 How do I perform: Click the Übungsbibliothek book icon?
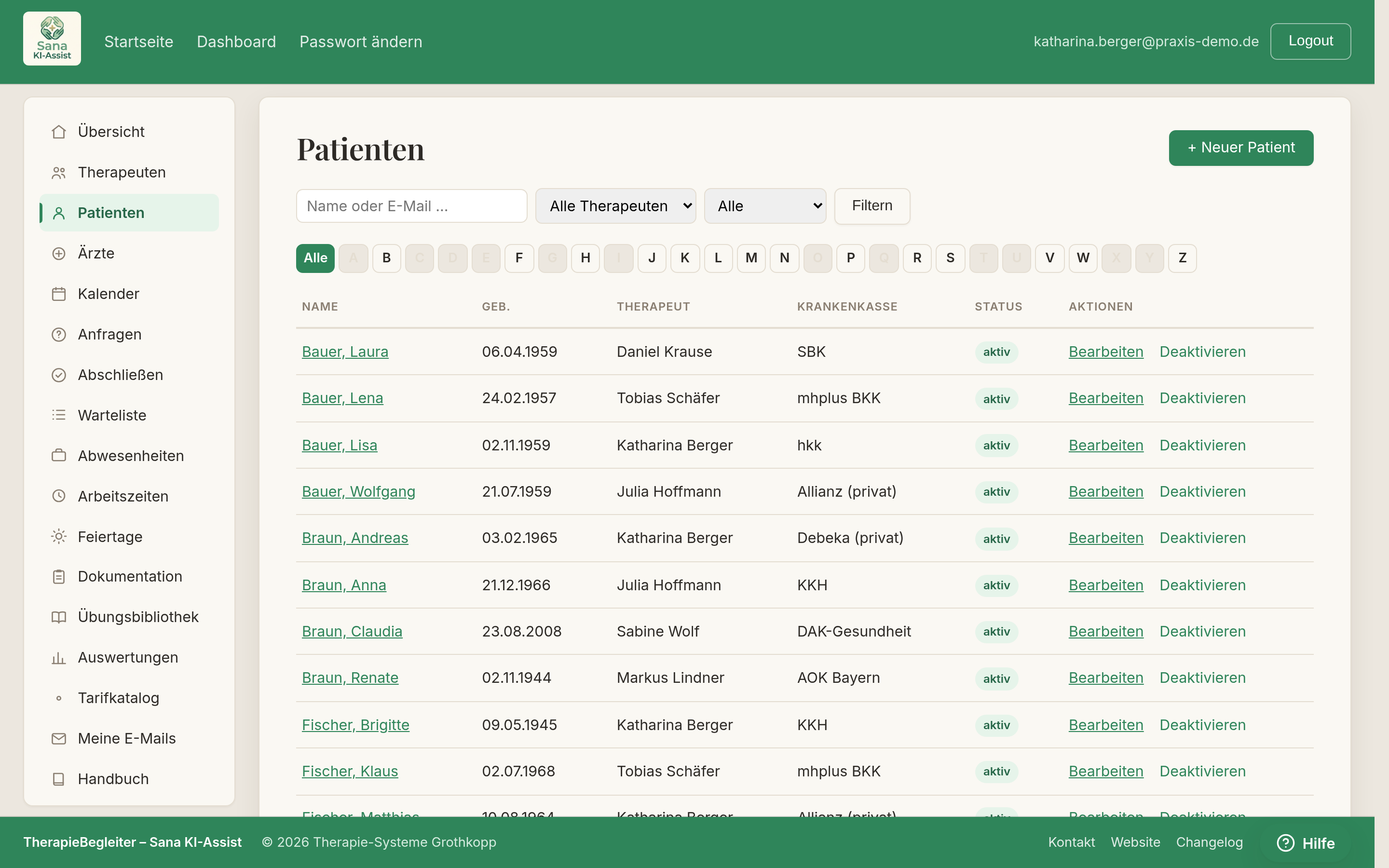pos(58,617)
